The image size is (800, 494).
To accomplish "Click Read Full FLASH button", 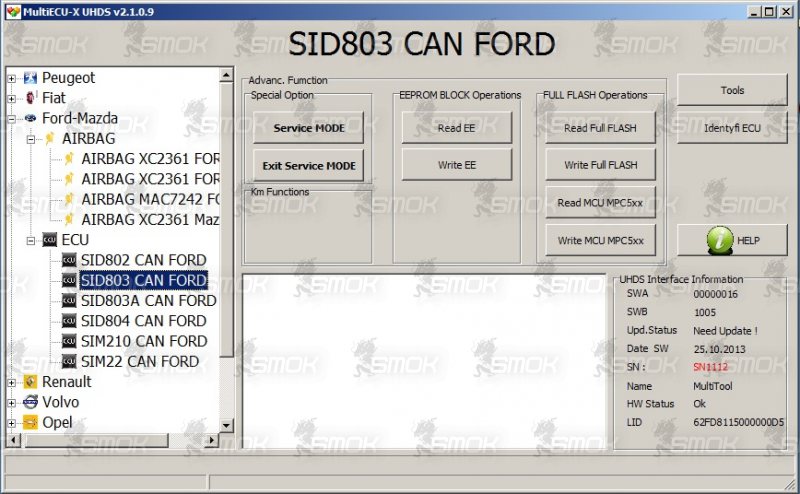I will (601, 128).
